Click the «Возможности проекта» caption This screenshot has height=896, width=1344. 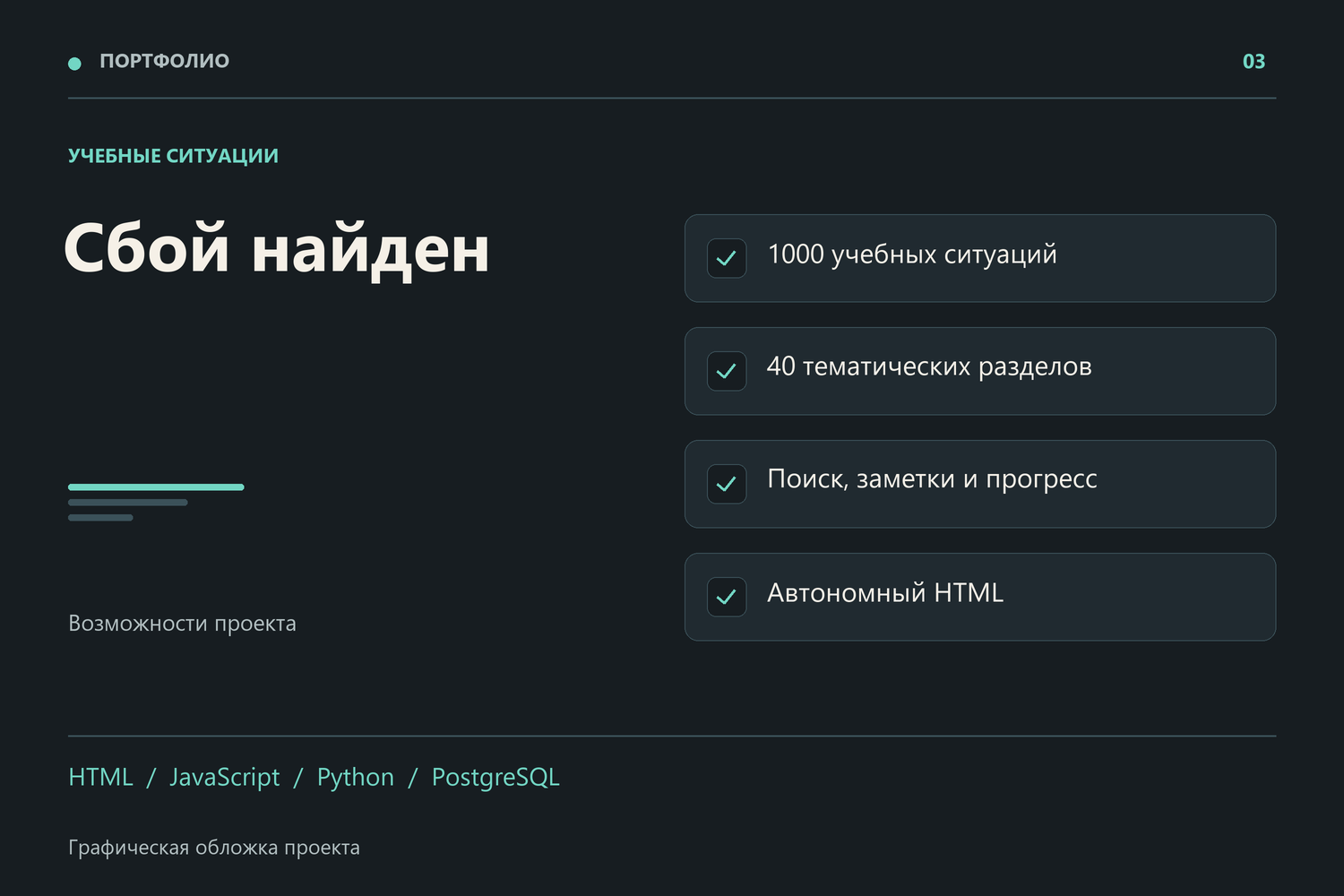point(182,624)
